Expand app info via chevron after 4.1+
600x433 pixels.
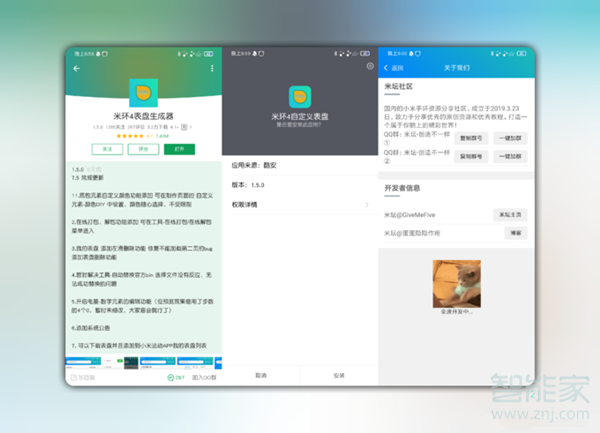[191, 127]
